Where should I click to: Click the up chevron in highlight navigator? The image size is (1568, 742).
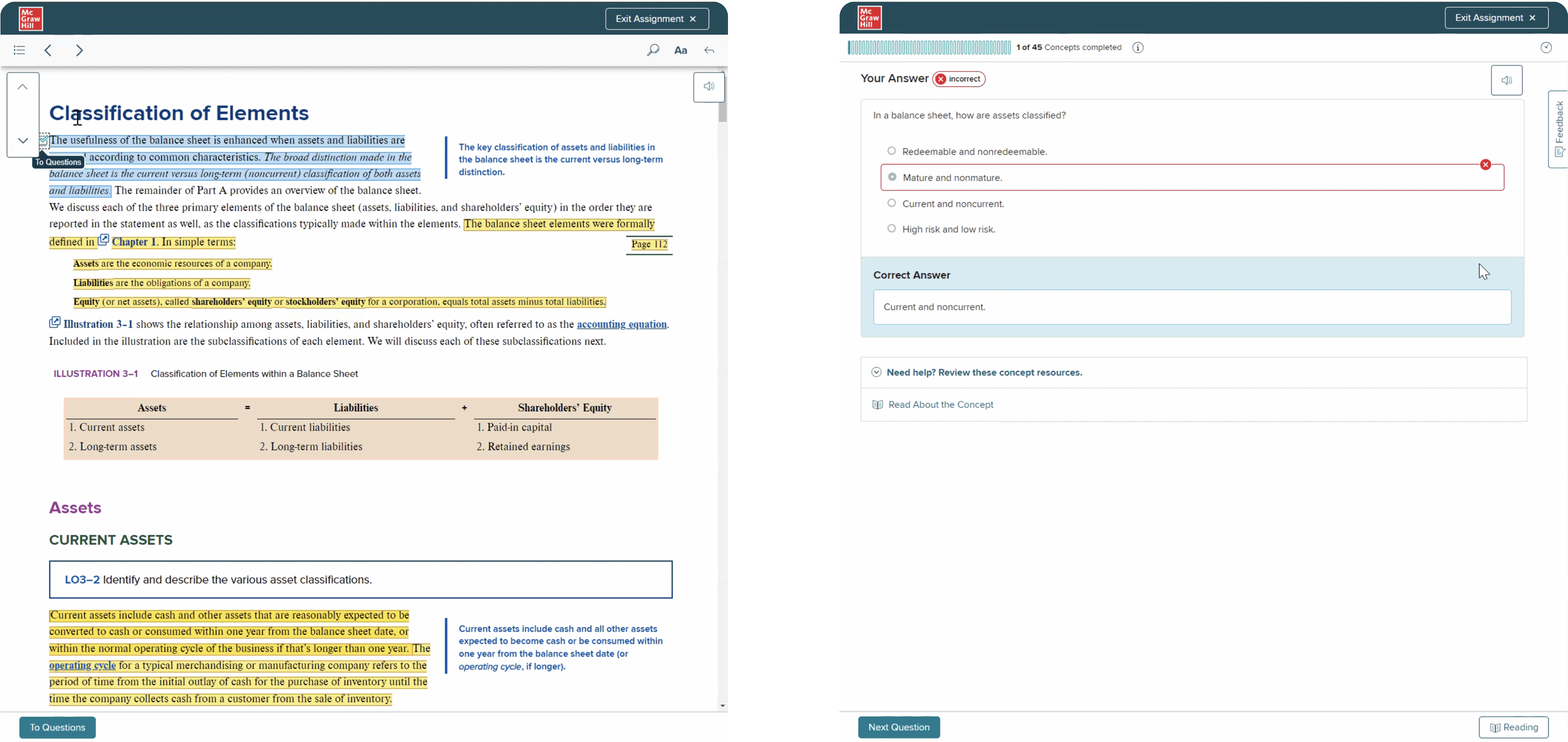[22, 87]
